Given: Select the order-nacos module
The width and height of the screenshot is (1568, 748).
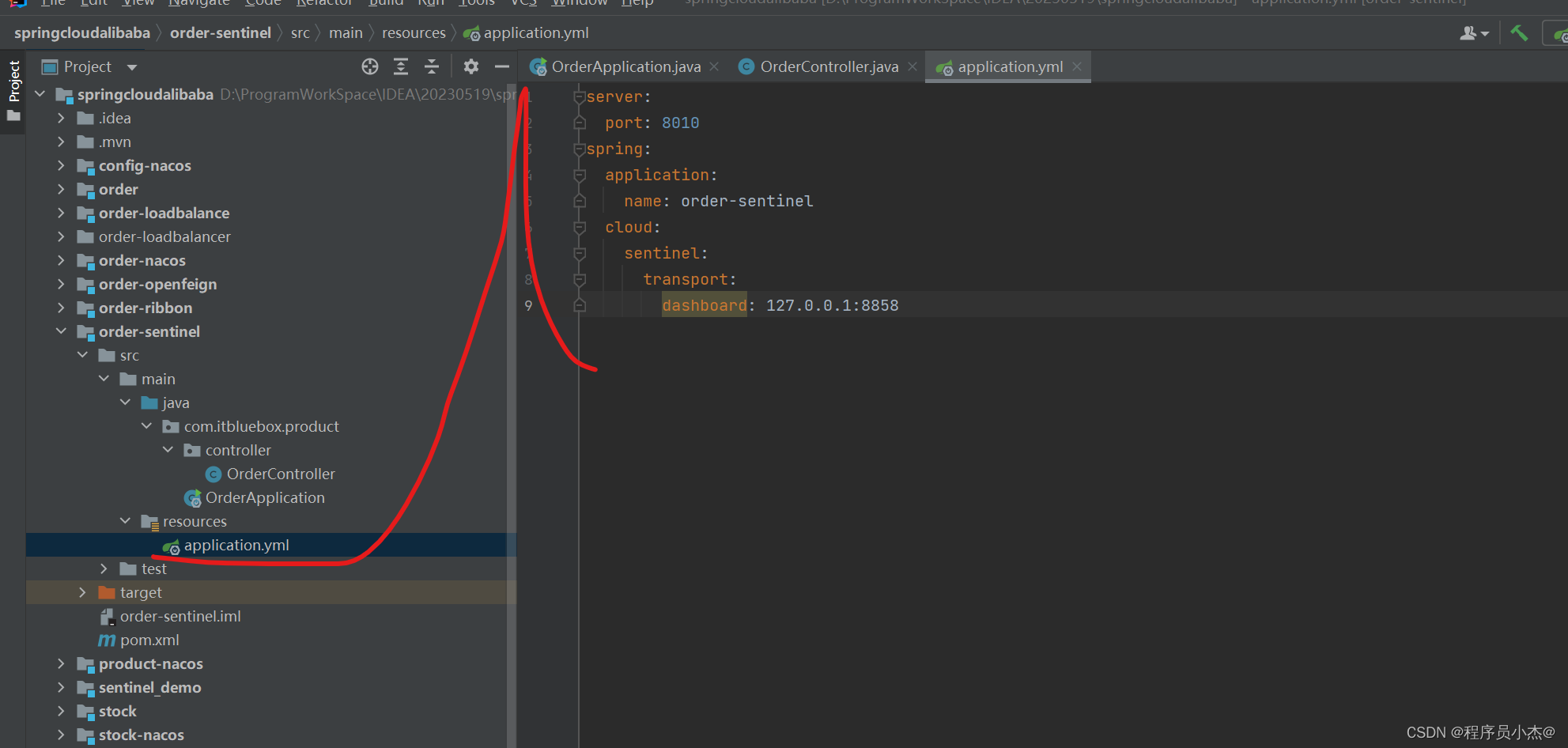Looking at the screenshot, I should pyautogui.click(x=142, y=260).
